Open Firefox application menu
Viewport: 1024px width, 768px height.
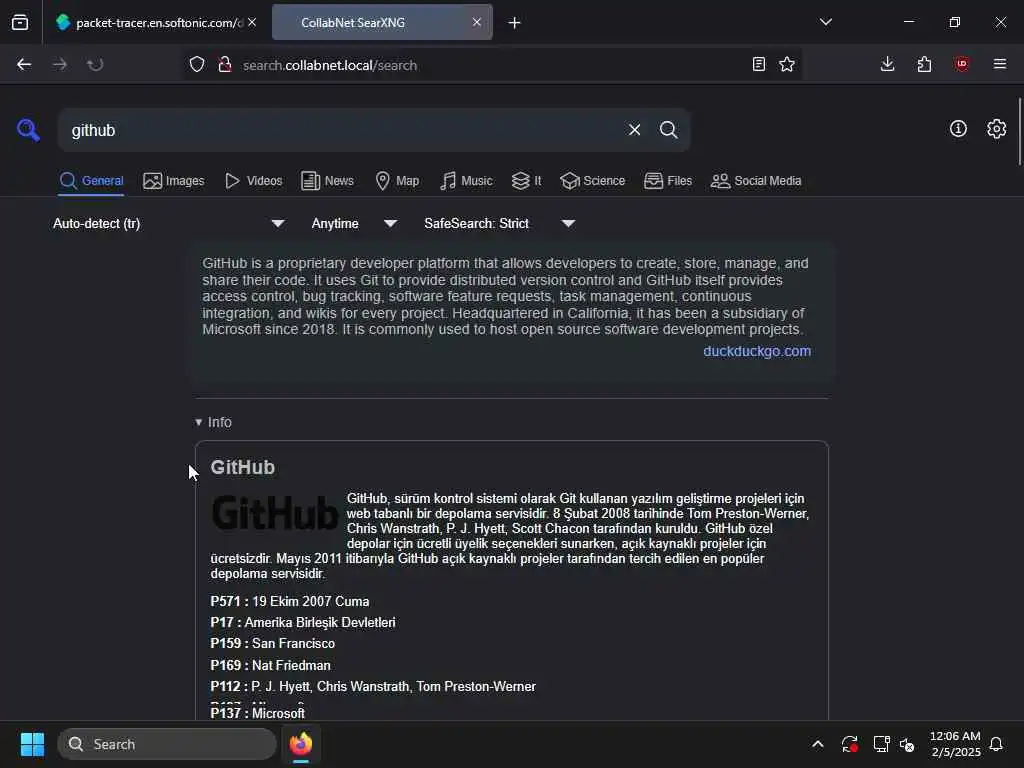click(999, 64)
